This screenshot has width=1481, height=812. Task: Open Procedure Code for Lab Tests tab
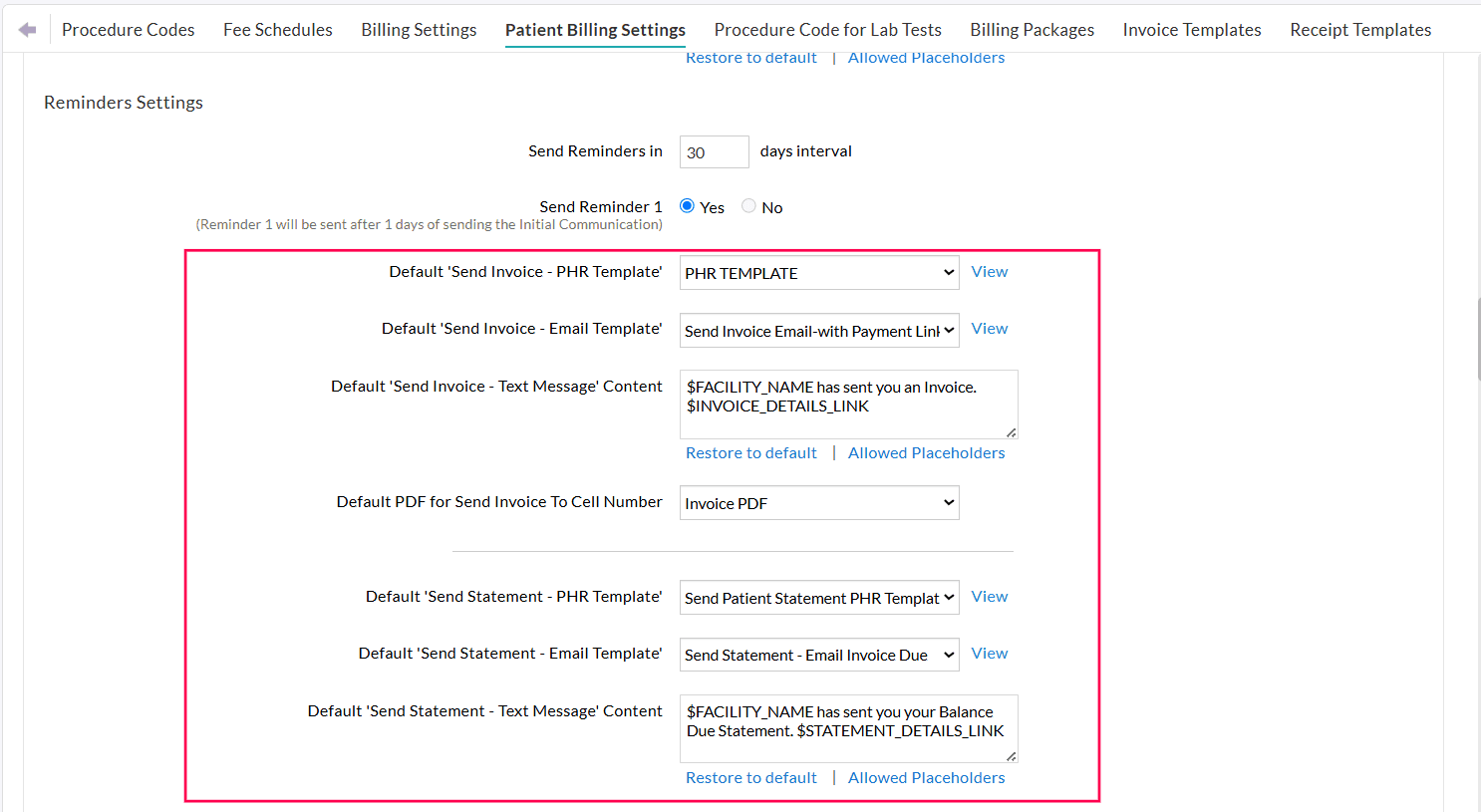(x=827, y=29)
